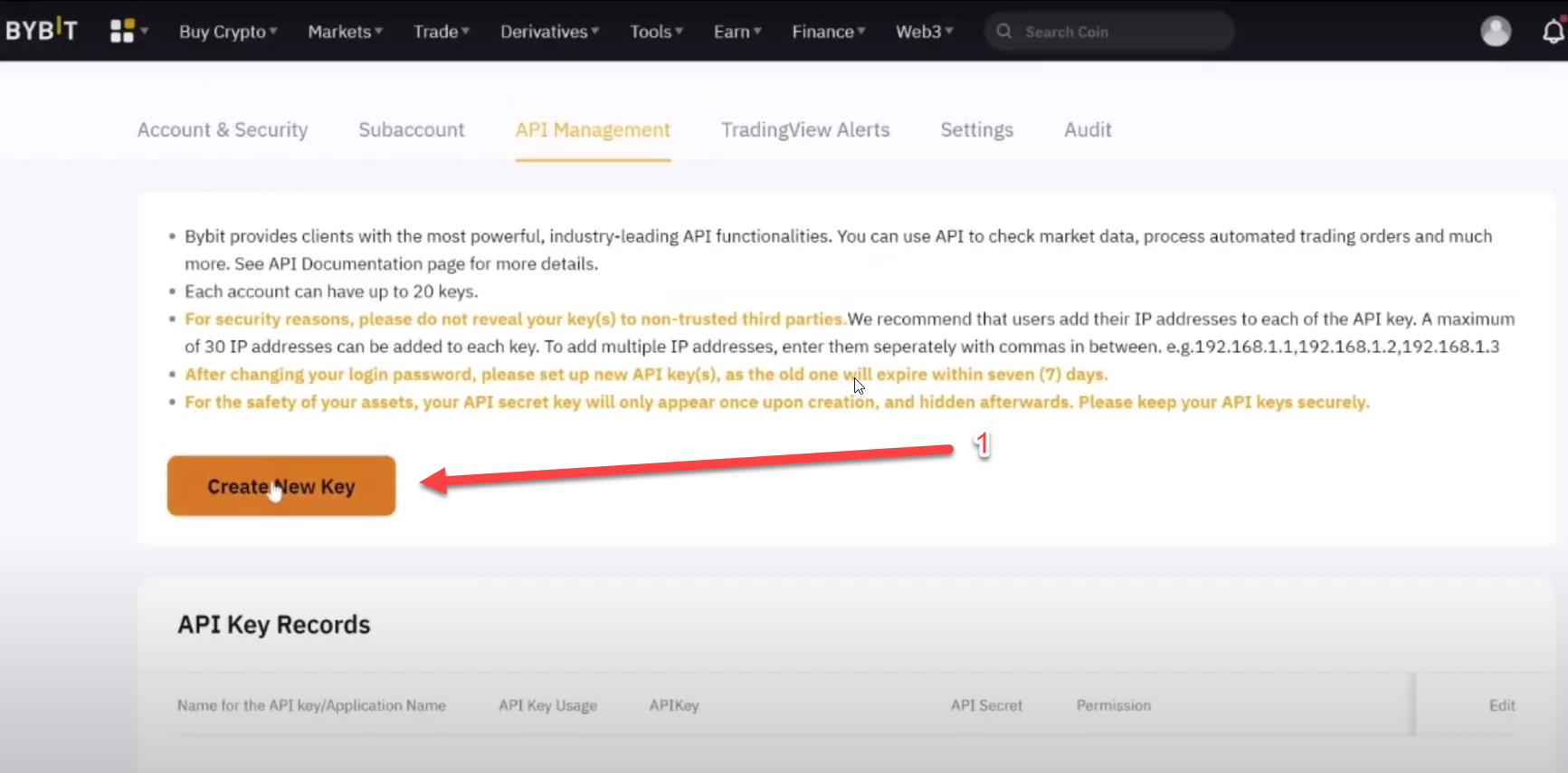Image resolution: width=1568 pixels, height=773 pixels.
Task: Click the Search Coin field
Action: (x=1109, y=32)
